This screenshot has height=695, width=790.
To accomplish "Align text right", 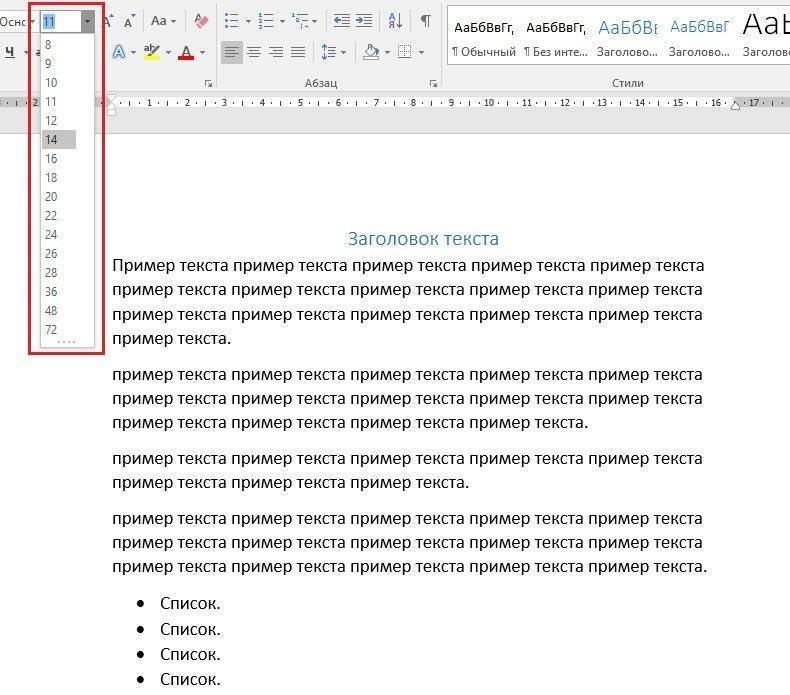I will [276, 52].
